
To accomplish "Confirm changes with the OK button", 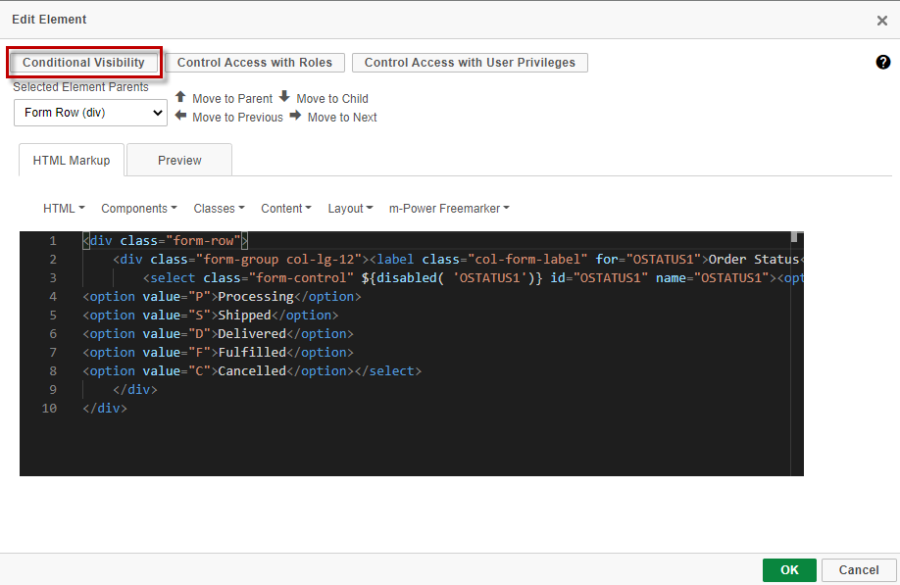I will [789, 569].
